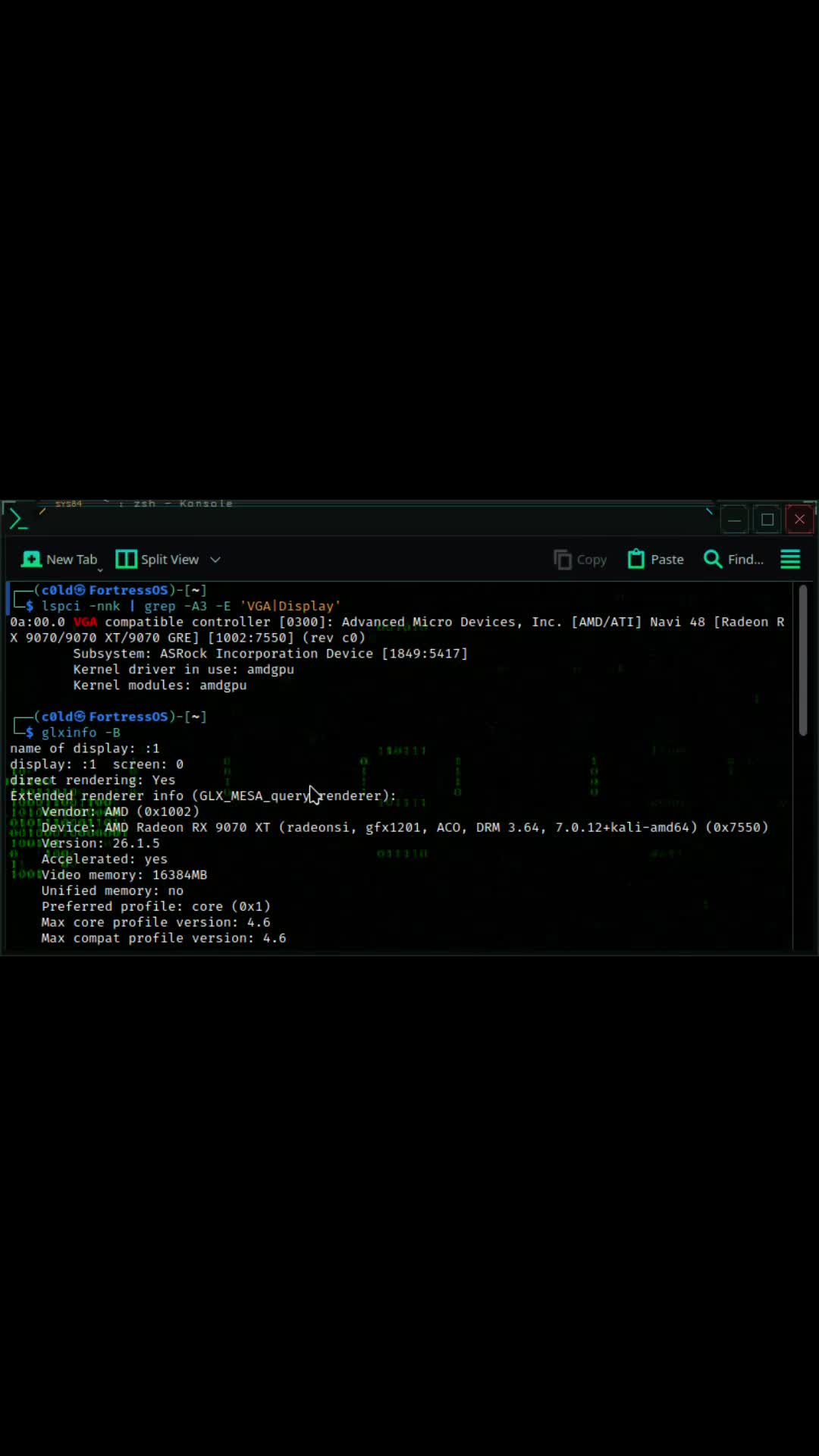
Task: Click the Split View panes icon
Action: pos(126,559)
